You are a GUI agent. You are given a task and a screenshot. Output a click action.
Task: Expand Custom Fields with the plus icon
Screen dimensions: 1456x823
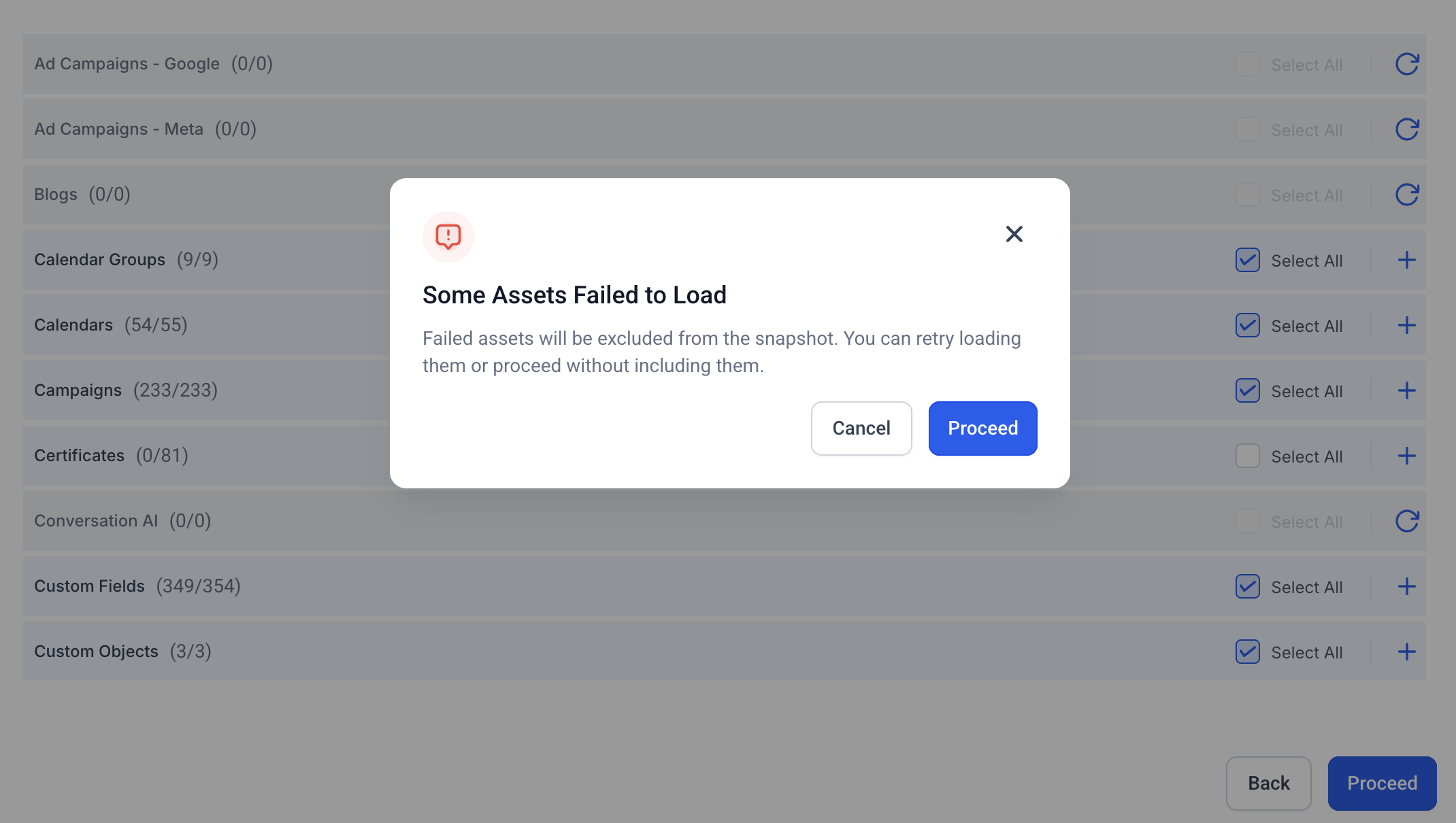1406,586
